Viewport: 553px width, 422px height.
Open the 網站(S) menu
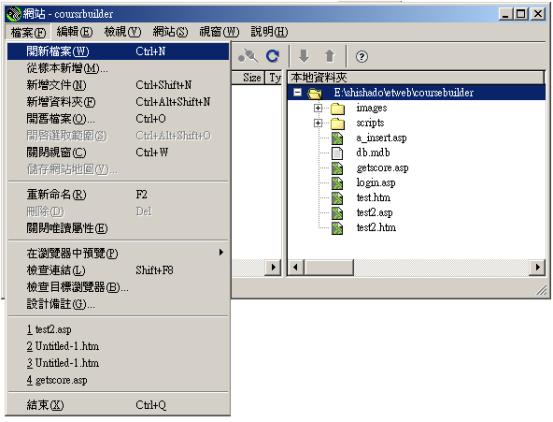(170, 32)
